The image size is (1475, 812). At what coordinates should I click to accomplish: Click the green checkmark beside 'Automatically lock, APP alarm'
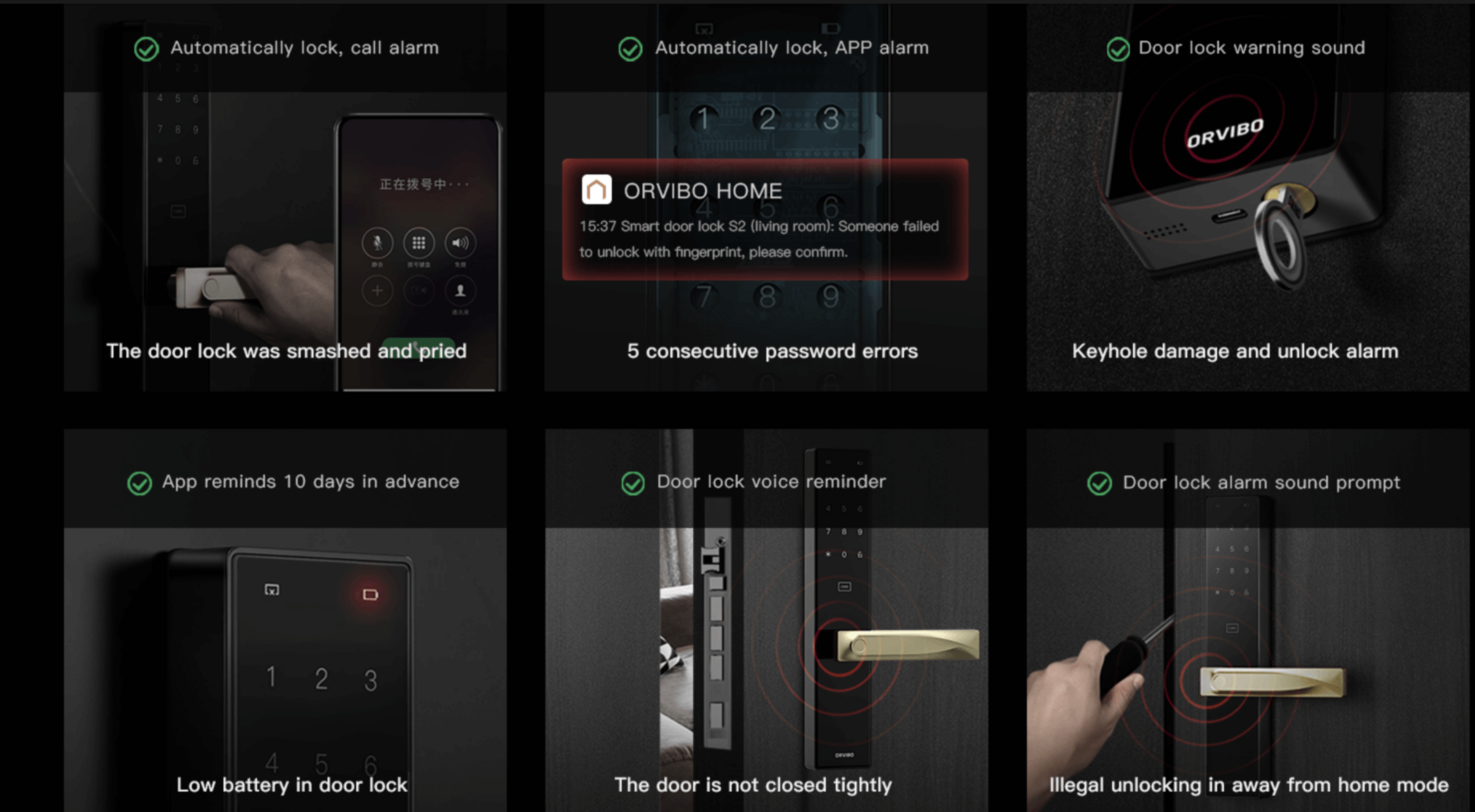tap(630, 49)
